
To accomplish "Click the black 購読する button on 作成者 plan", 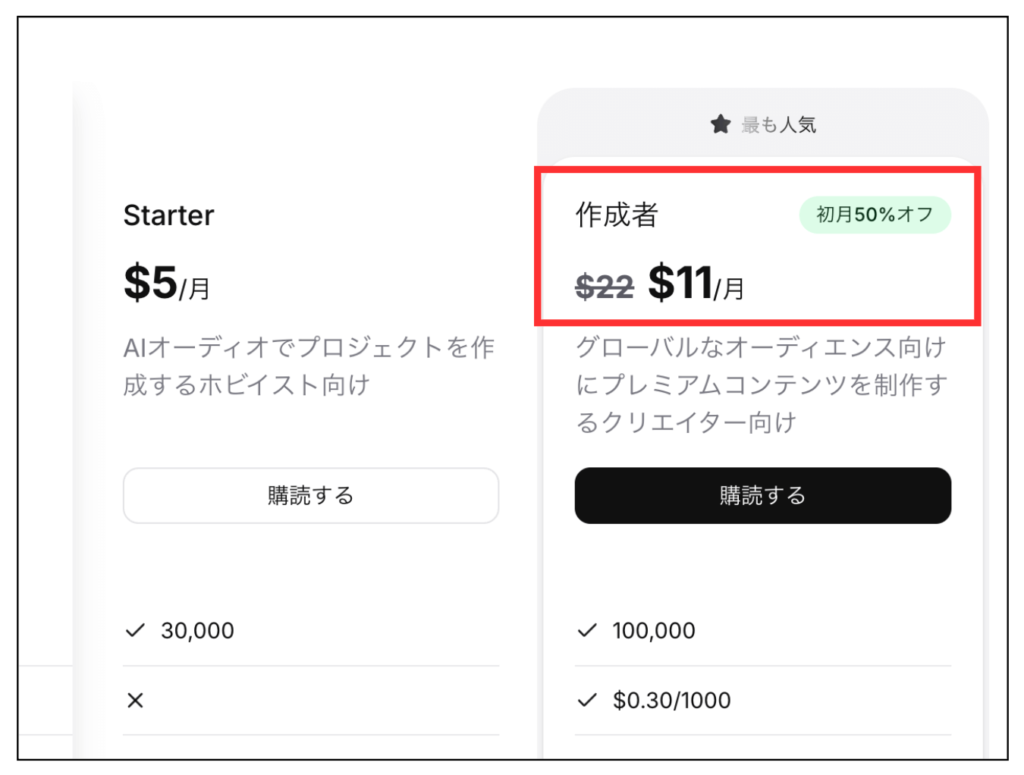I will point(762,495).
